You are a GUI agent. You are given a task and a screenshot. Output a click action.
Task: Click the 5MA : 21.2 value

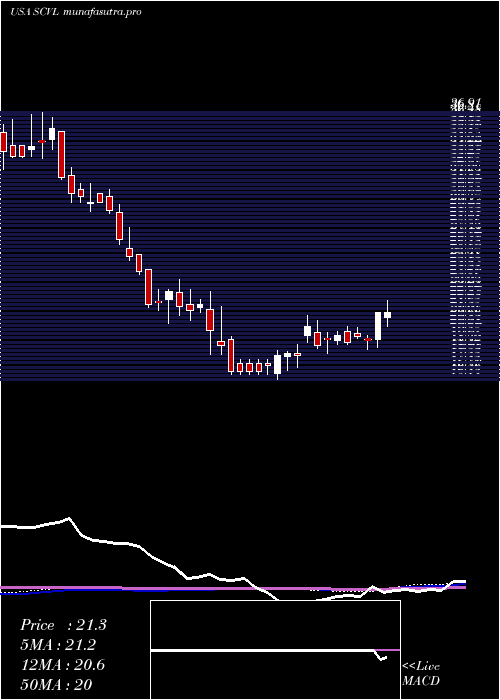[x=58, y=645]
